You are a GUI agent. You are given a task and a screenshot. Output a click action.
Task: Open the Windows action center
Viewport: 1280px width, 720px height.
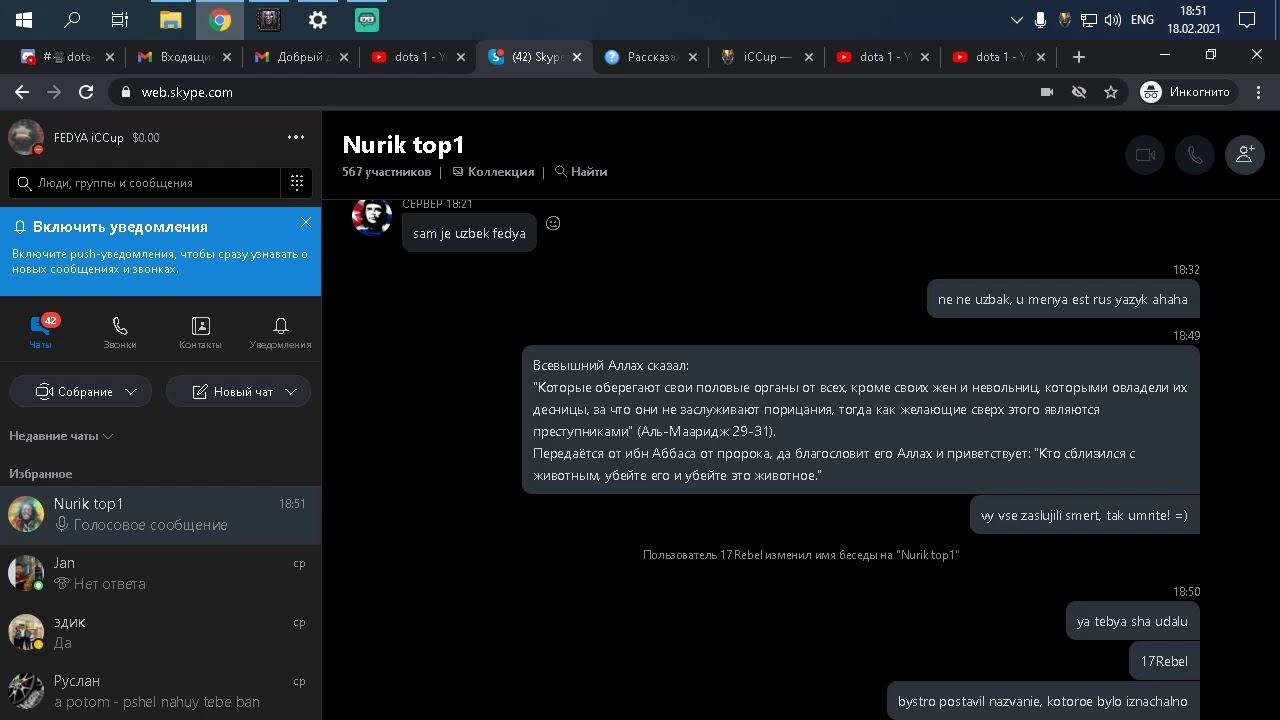1247,20
